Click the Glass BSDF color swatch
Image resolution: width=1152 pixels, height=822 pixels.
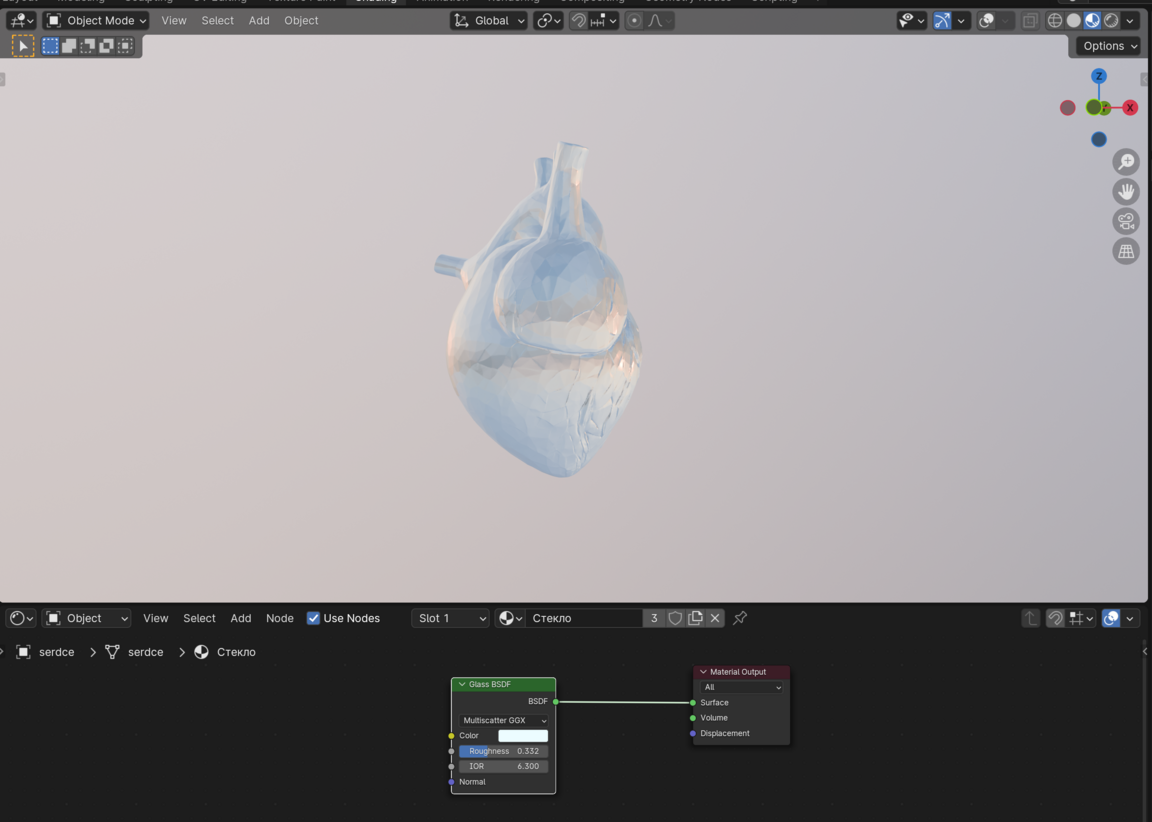[x=523, y=736]
